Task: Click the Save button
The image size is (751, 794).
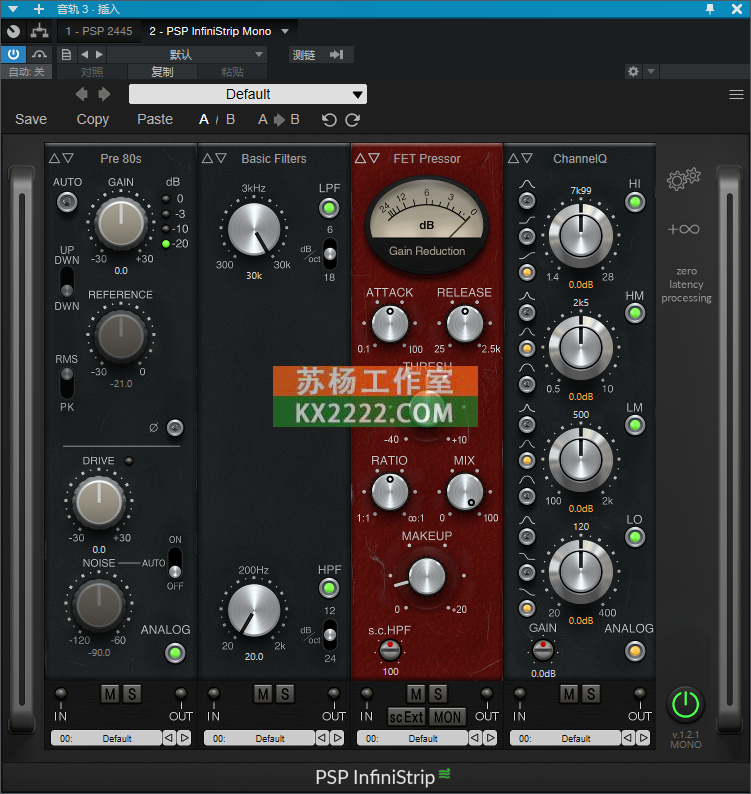Action: 31,119
